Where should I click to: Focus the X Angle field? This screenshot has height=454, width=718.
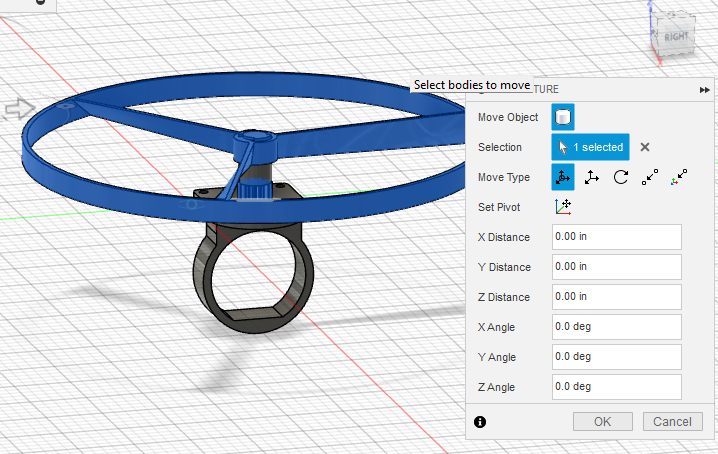616,327
